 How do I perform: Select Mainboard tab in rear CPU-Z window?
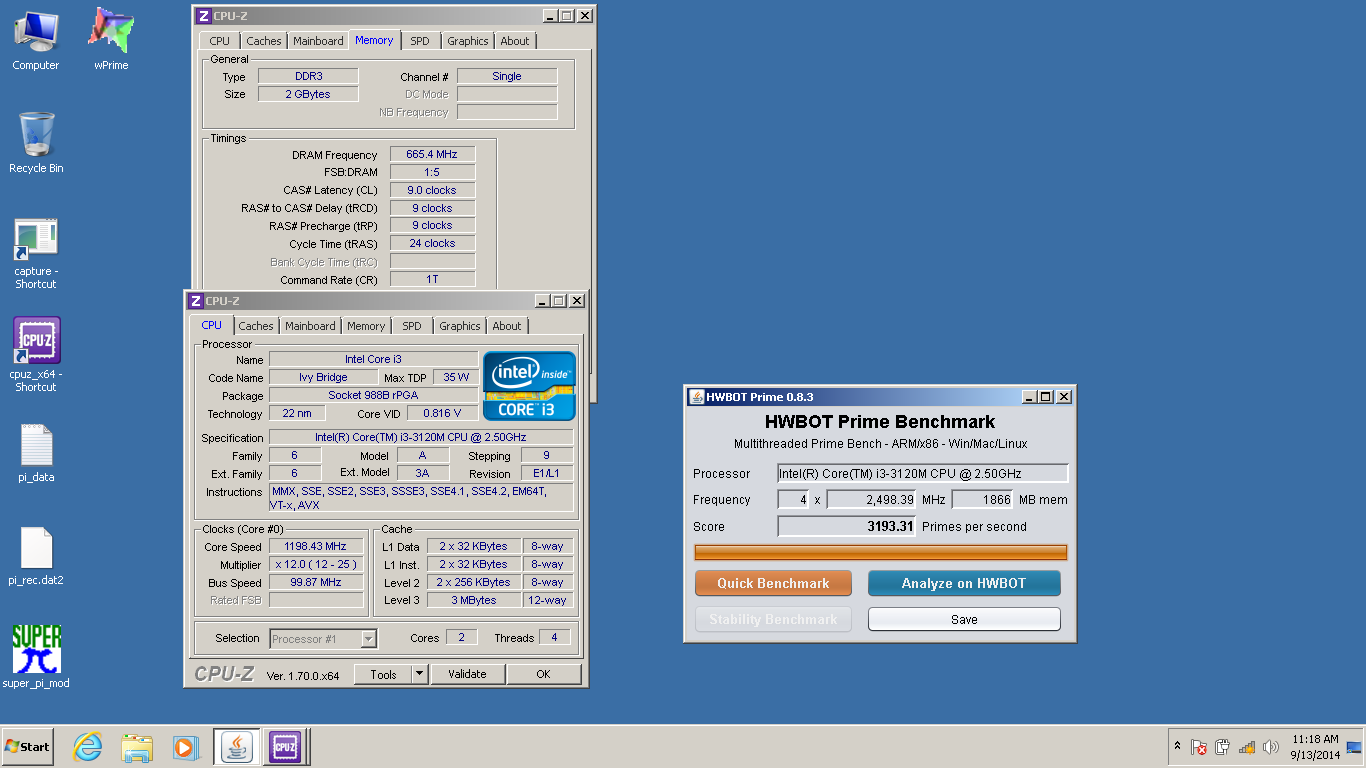pos(318,41)
